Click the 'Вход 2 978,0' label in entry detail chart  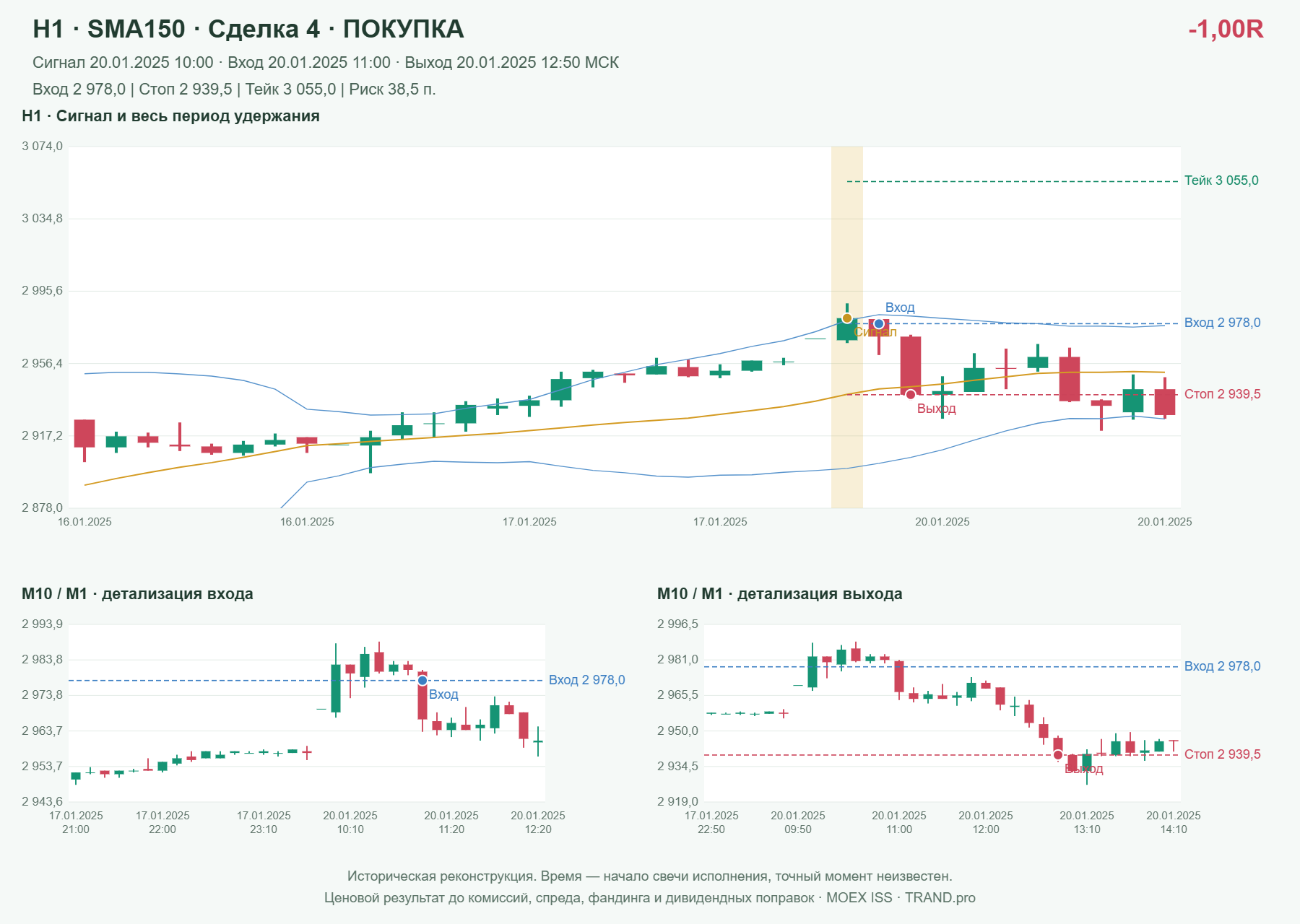coord(587,680)
